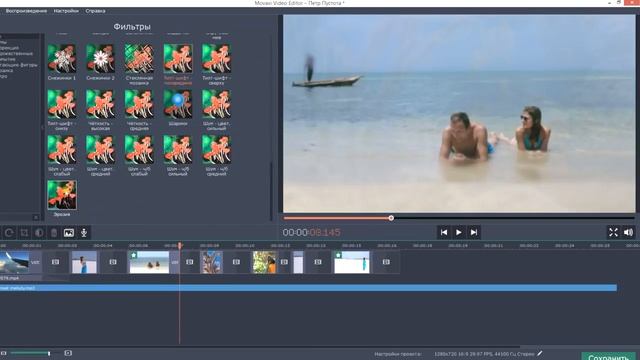Click the Настройки проекта label in the status bar
Viewport: 640px width, 360px height.
[398, 354]
